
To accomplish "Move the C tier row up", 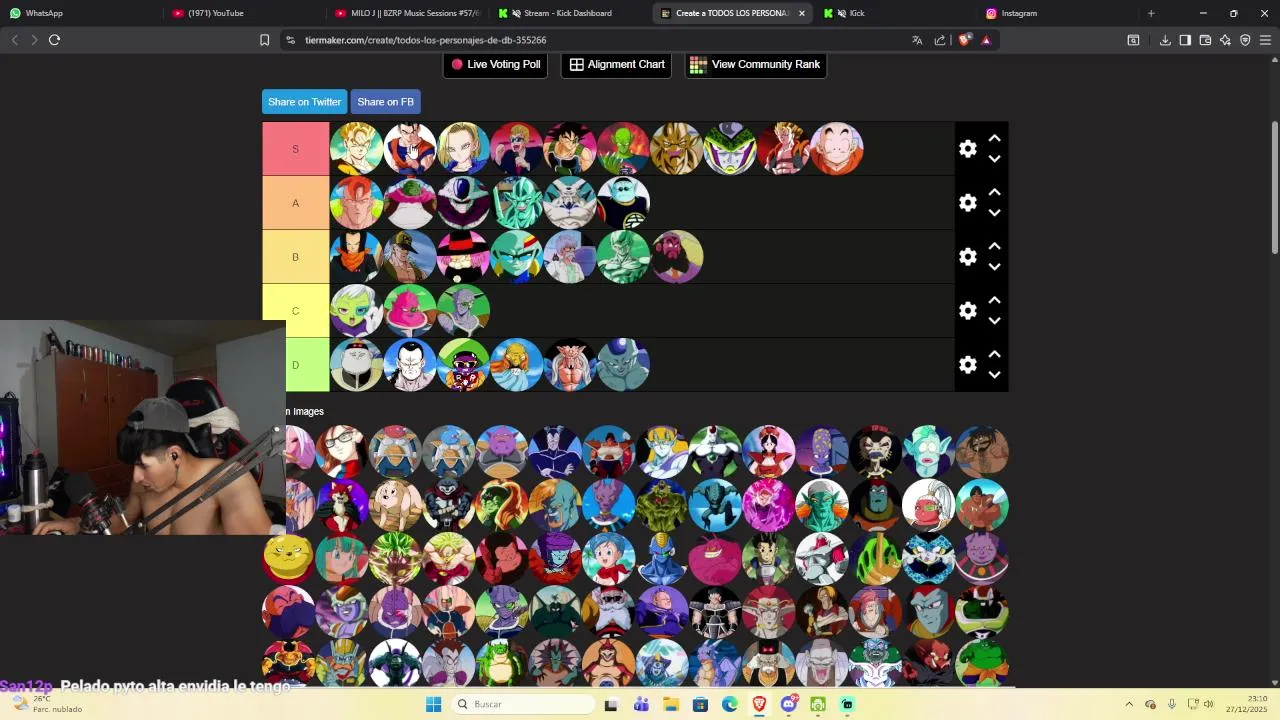I will tap(994, 301).
